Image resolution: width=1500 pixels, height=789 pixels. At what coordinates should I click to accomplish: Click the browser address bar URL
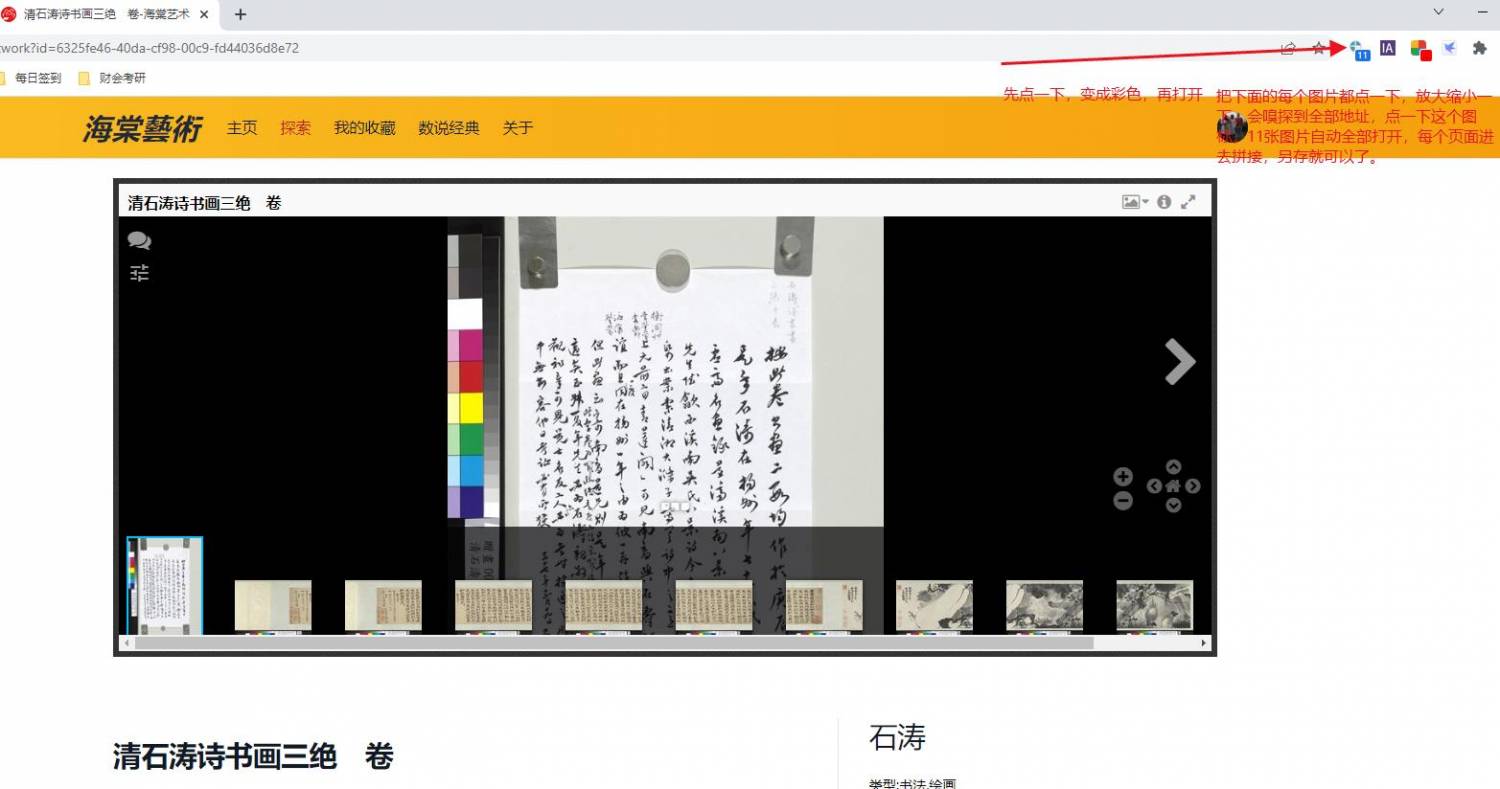coord(150,48)
